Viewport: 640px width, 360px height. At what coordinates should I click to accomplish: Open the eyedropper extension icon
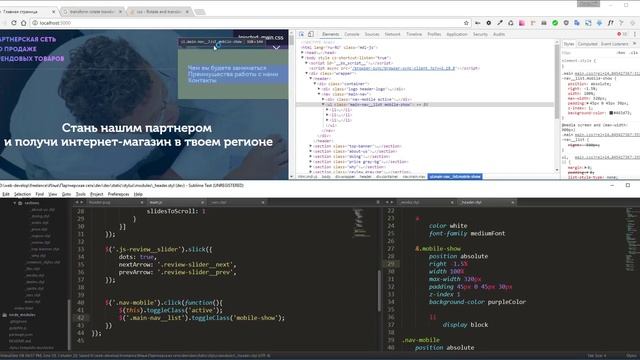coord(500,23)
